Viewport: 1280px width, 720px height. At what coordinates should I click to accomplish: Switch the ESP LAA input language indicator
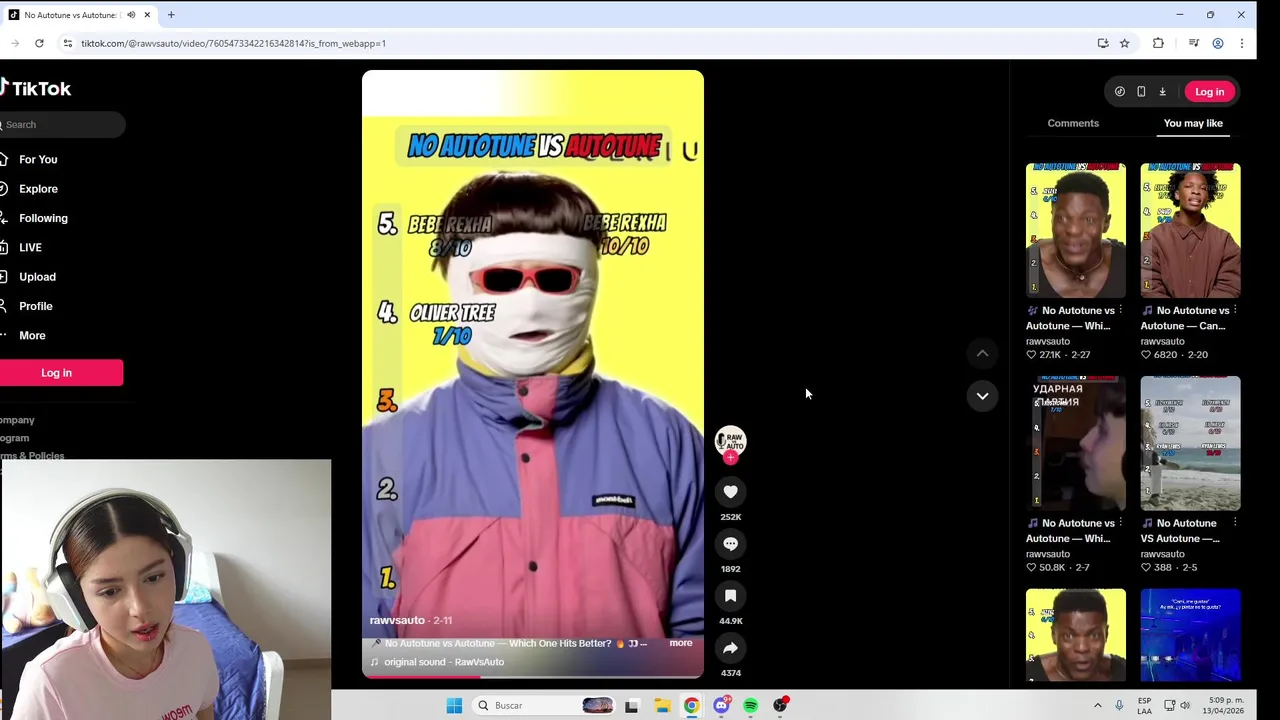1145,705
